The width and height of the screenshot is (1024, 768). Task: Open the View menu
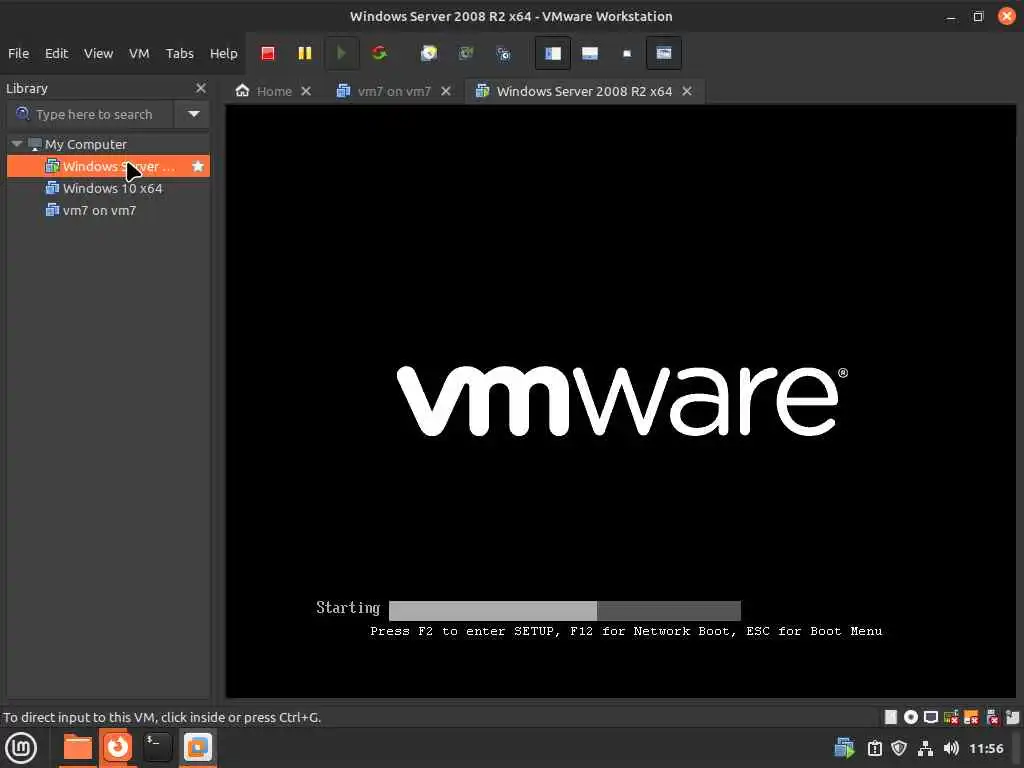99,54
